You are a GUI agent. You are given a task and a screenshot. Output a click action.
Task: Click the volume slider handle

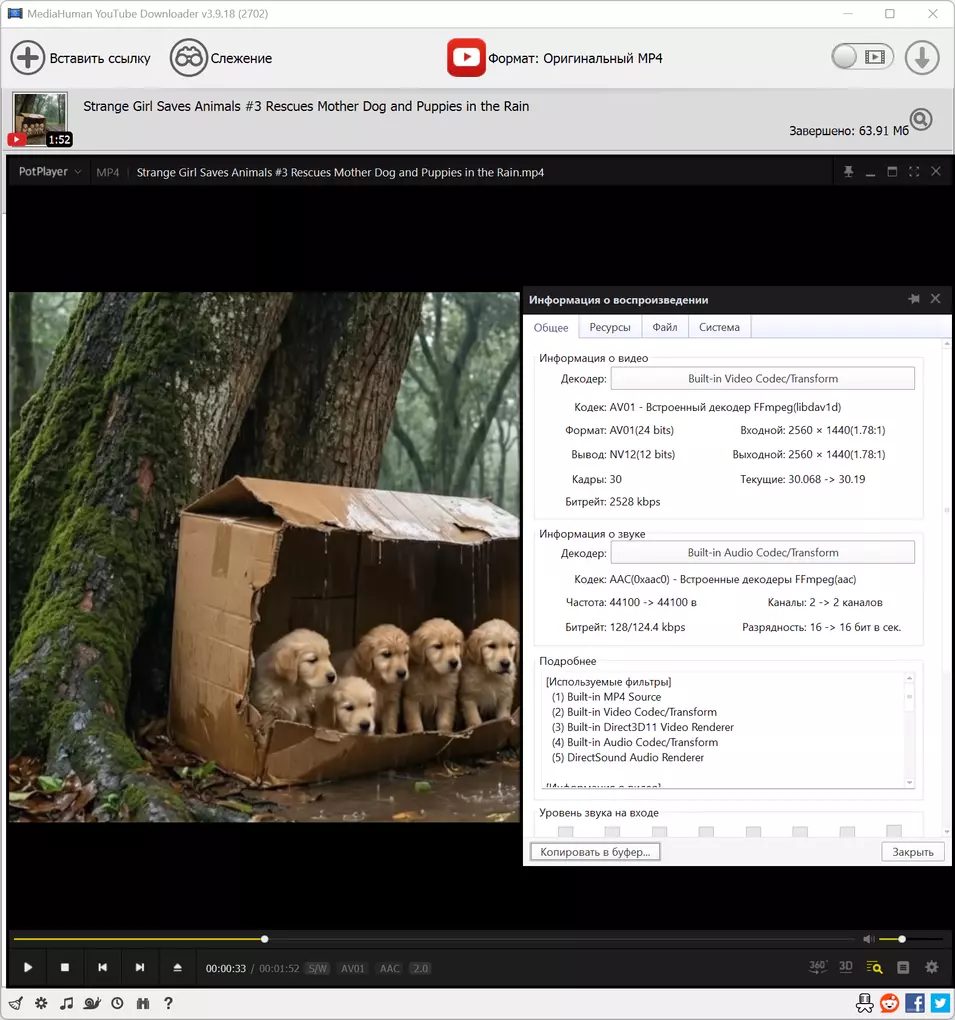pos(902,939)
